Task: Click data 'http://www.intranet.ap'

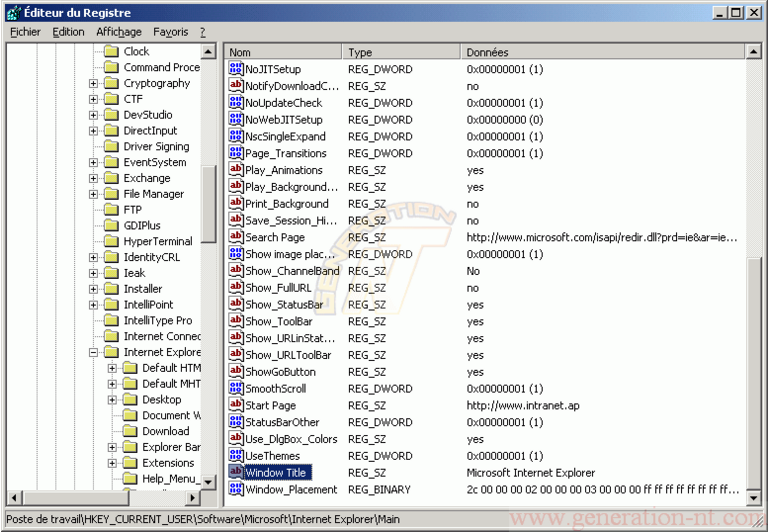Action: pos(523,405)
